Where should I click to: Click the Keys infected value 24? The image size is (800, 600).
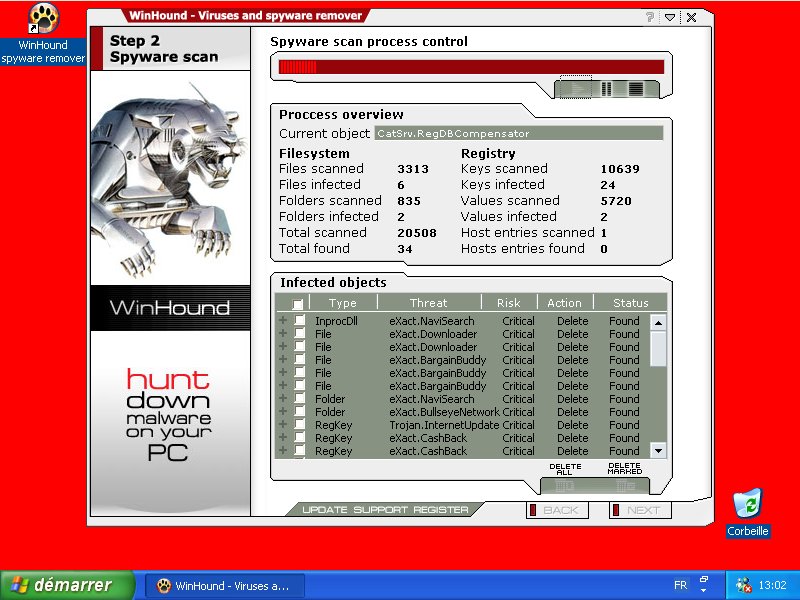click(x=608, y=185)
